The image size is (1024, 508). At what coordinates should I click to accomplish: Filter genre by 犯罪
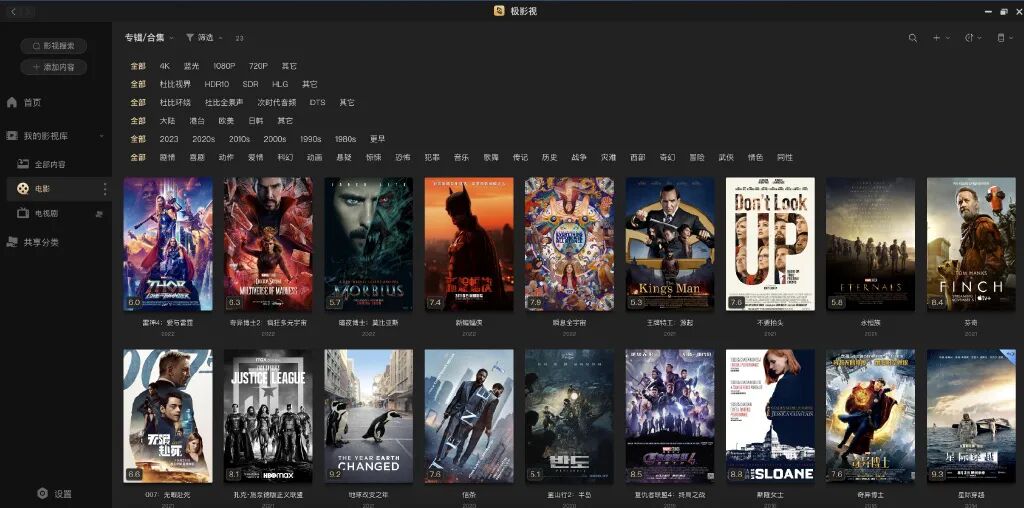(x=432, y=157)
